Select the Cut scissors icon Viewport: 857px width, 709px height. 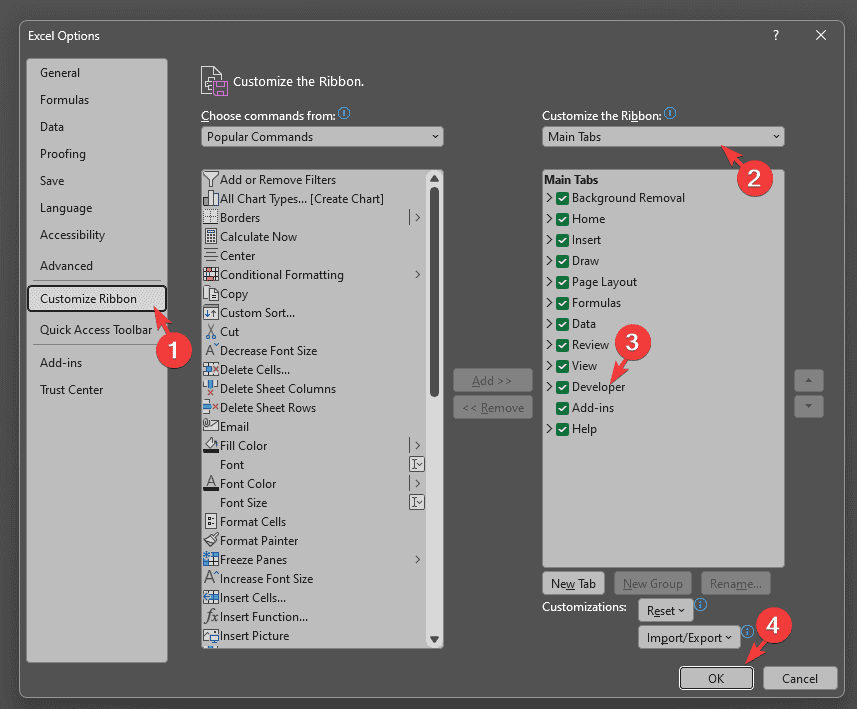click(210, 331)
